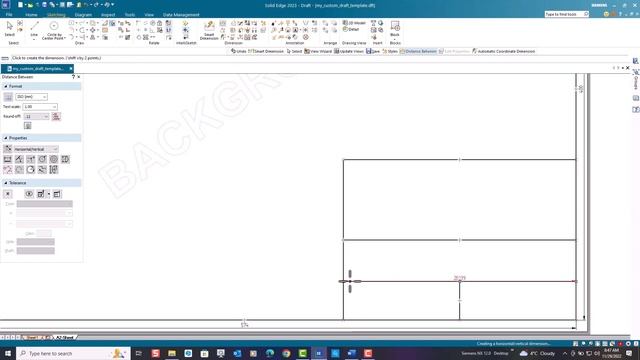Switch to the View ribbon tab

tap(149, 15)
